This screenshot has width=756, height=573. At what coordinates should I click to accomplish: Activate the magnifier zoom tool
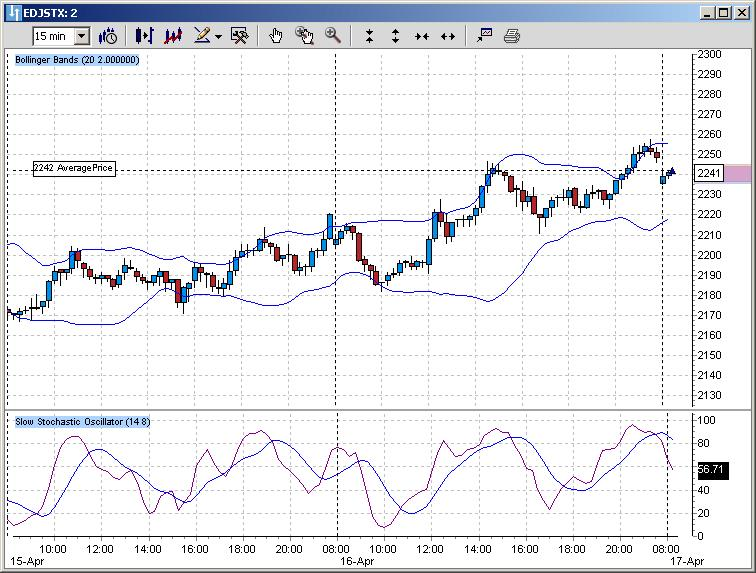point(333,36)
